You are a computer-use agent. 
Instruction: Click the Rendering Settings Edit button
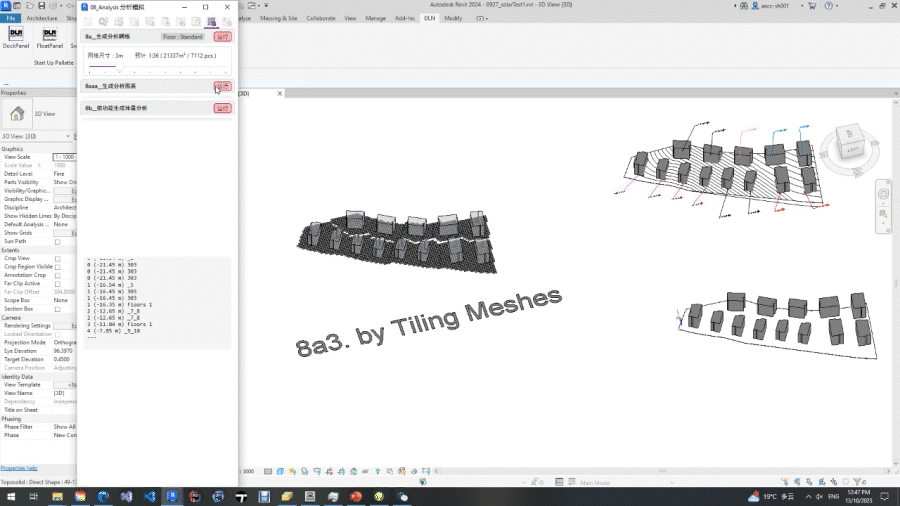coord(65,326)
